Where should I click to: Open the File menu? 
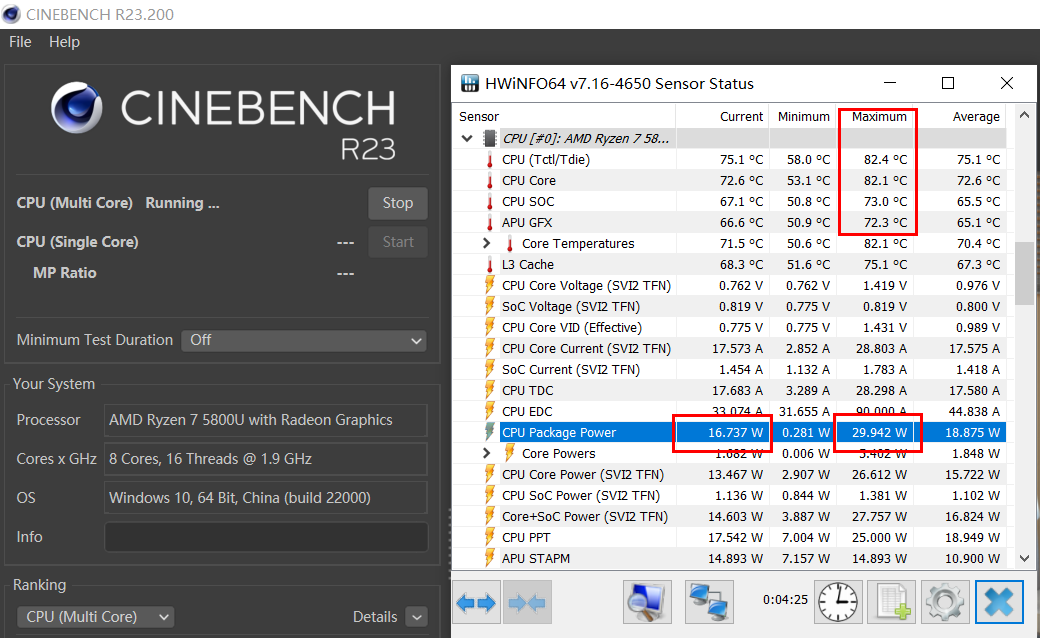point(20,42)
